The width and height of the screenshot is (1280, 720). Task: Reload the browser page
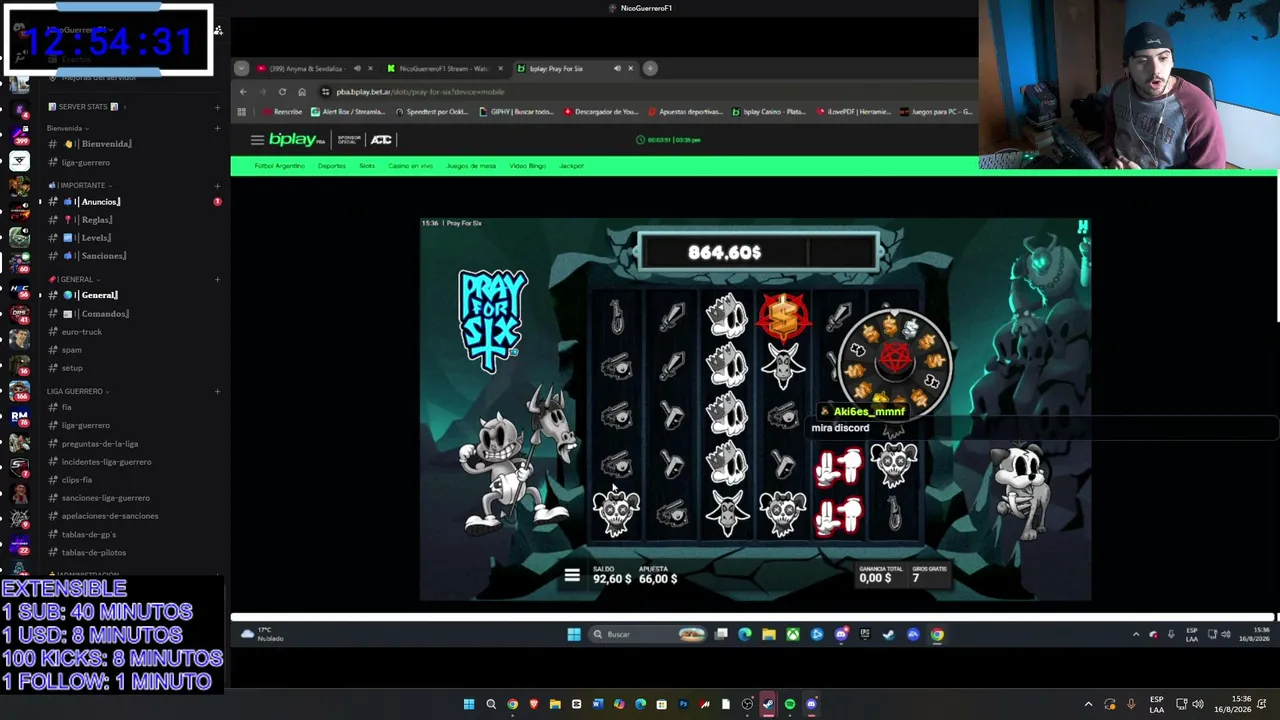[282, 92]
